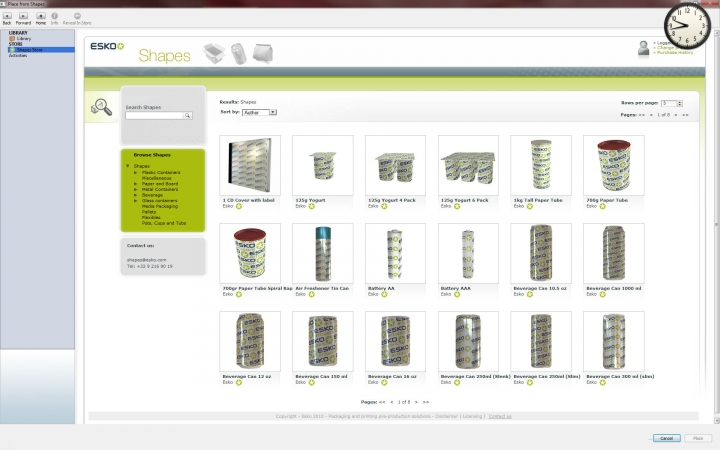Click the star badge under Battery AA

click(384, 294)
